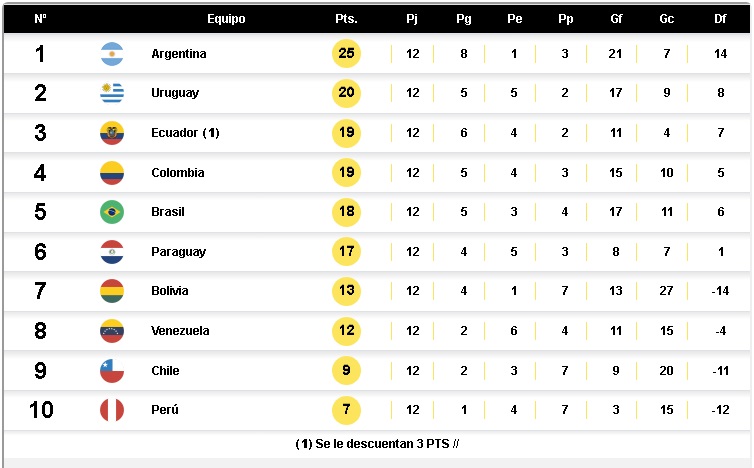Select the Venezuela team name
Image resolution: width=754 pixels, height=468 pixels.
[x=180, y=331]
